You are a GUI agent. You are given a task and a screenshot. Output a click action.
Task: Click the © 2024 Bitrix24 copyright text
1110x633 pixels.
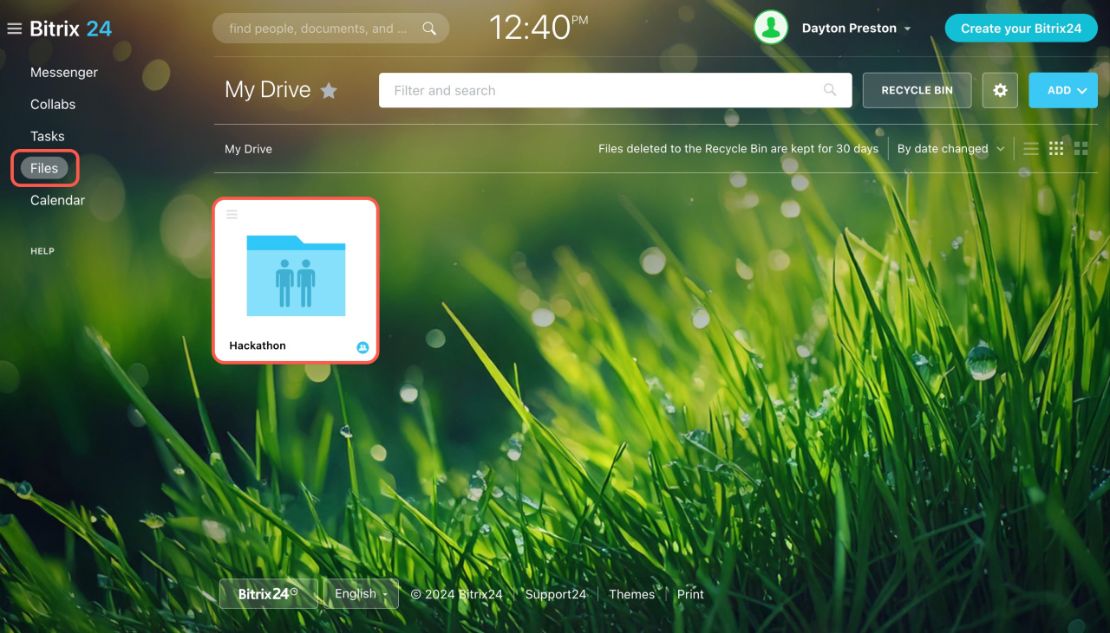click(457, 594)
